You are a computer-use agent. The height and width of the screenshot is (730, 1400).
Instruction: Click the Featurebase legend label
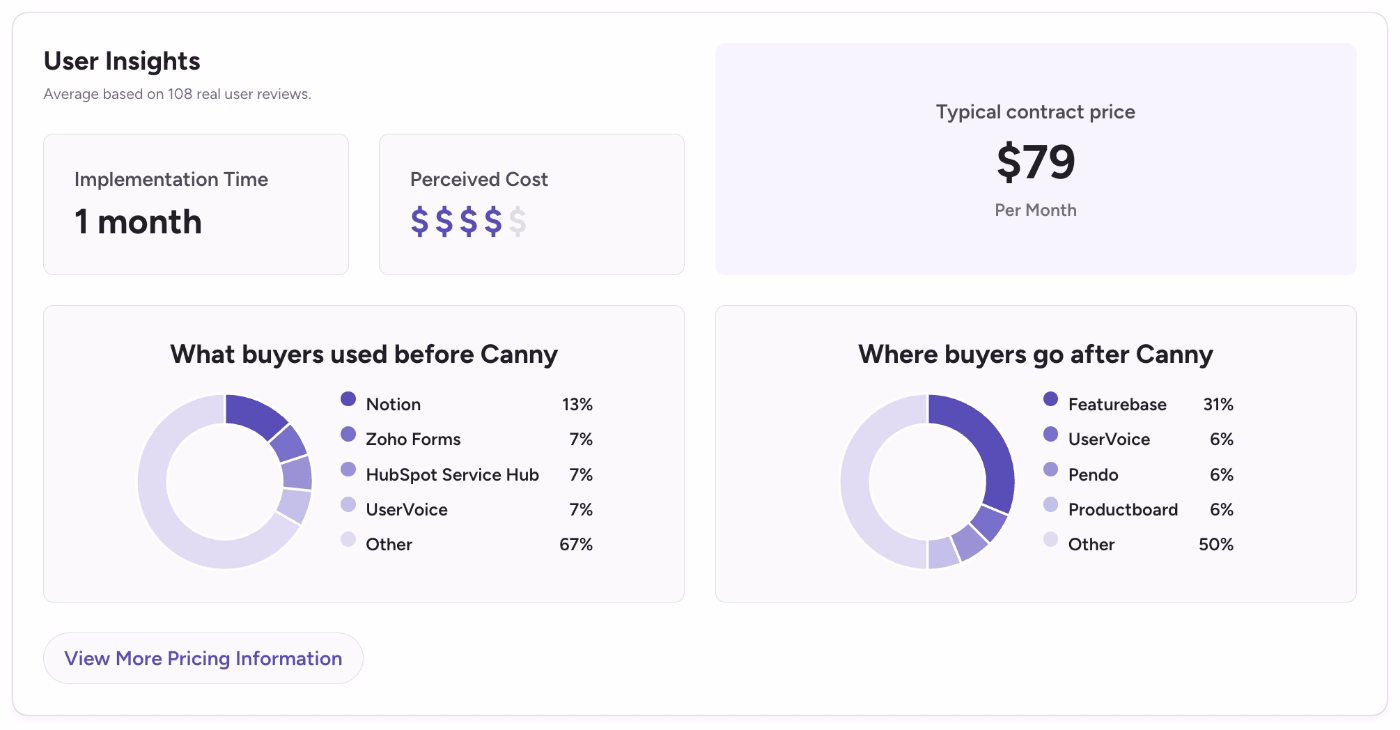[1117, 404]
